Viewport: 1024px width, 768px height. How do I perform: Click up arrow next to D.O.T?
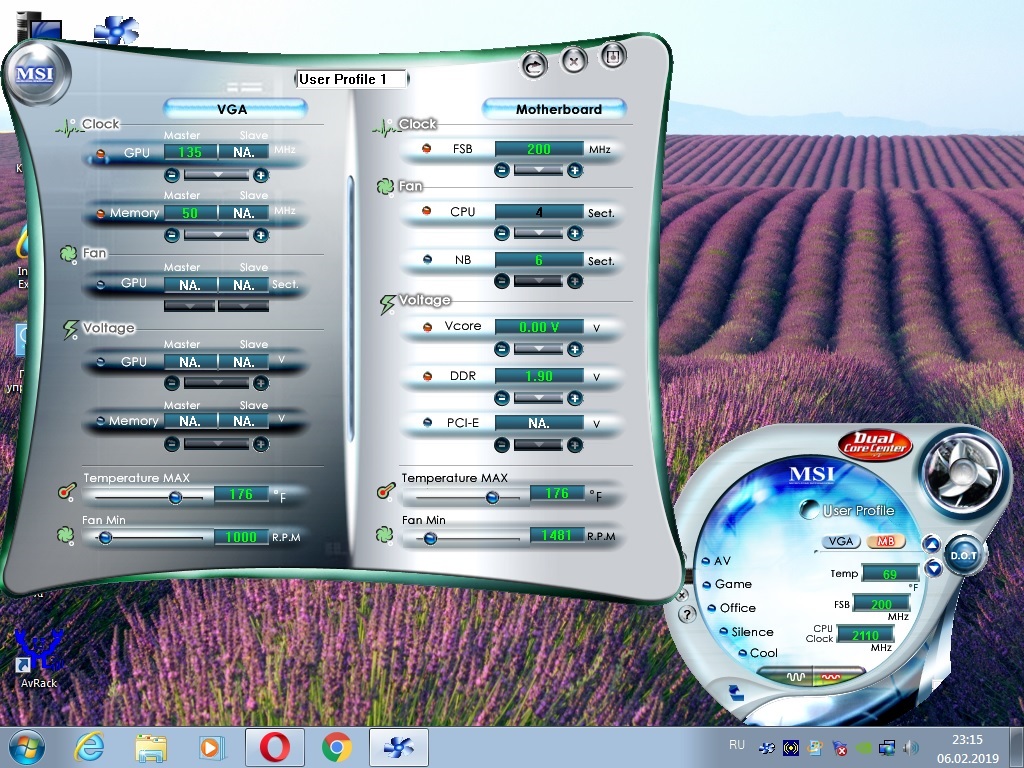932,544
